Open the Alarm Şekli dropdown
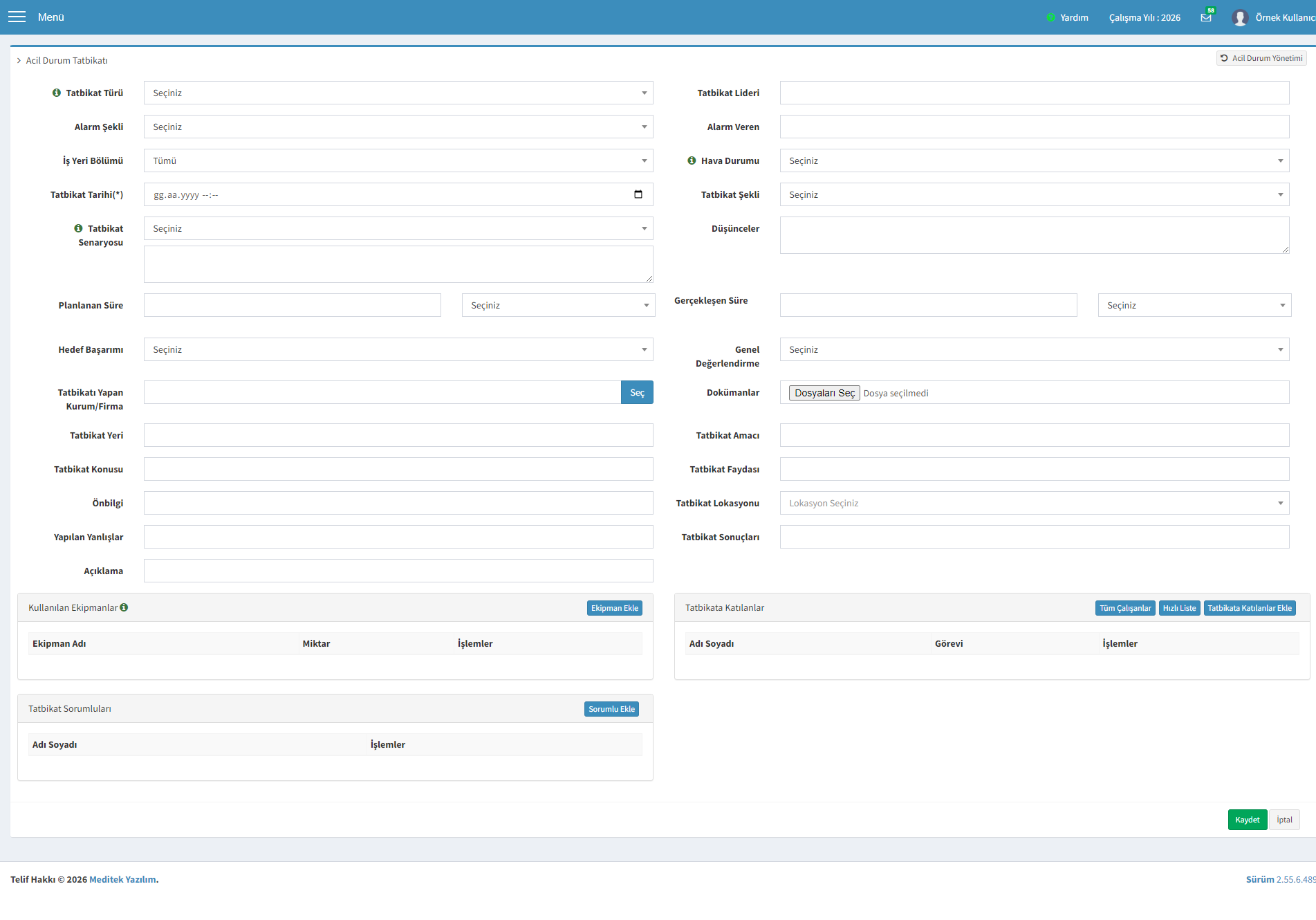Image resolution: width=1316 pixels, height=920 pixels. pos(398,127)
